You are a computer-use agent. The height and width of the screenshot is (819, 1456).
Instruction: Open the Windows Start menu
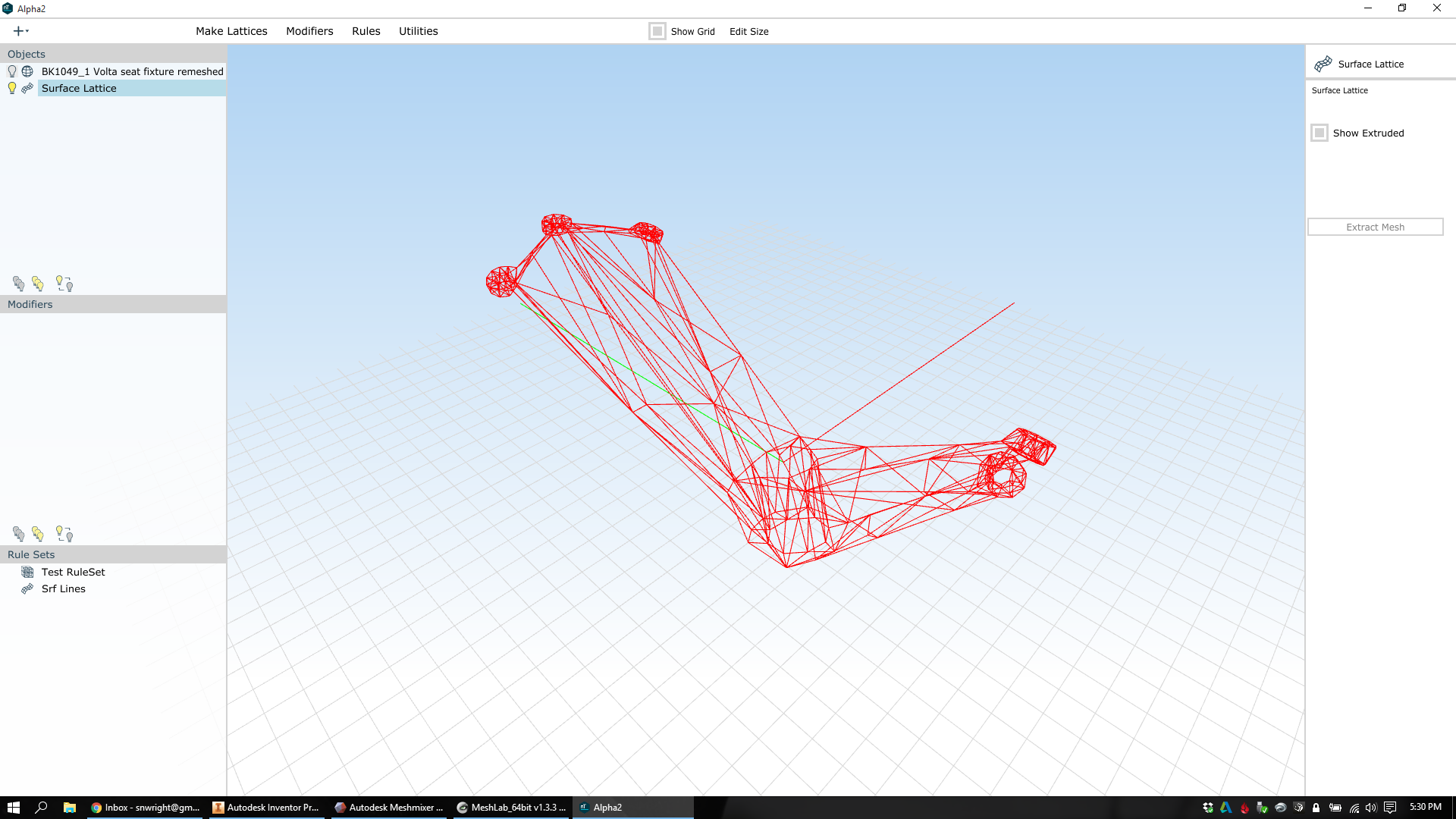(13, 808)
